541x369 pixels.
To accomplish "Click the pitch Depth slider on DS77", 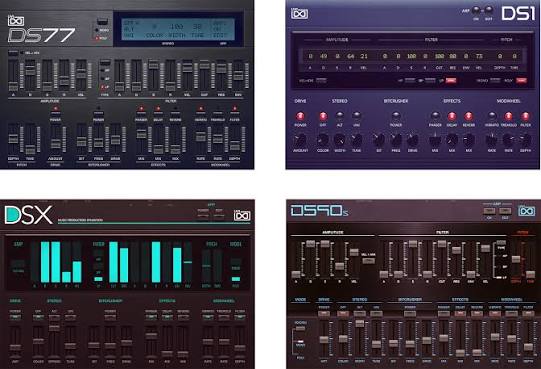I will tap(13, 139).
